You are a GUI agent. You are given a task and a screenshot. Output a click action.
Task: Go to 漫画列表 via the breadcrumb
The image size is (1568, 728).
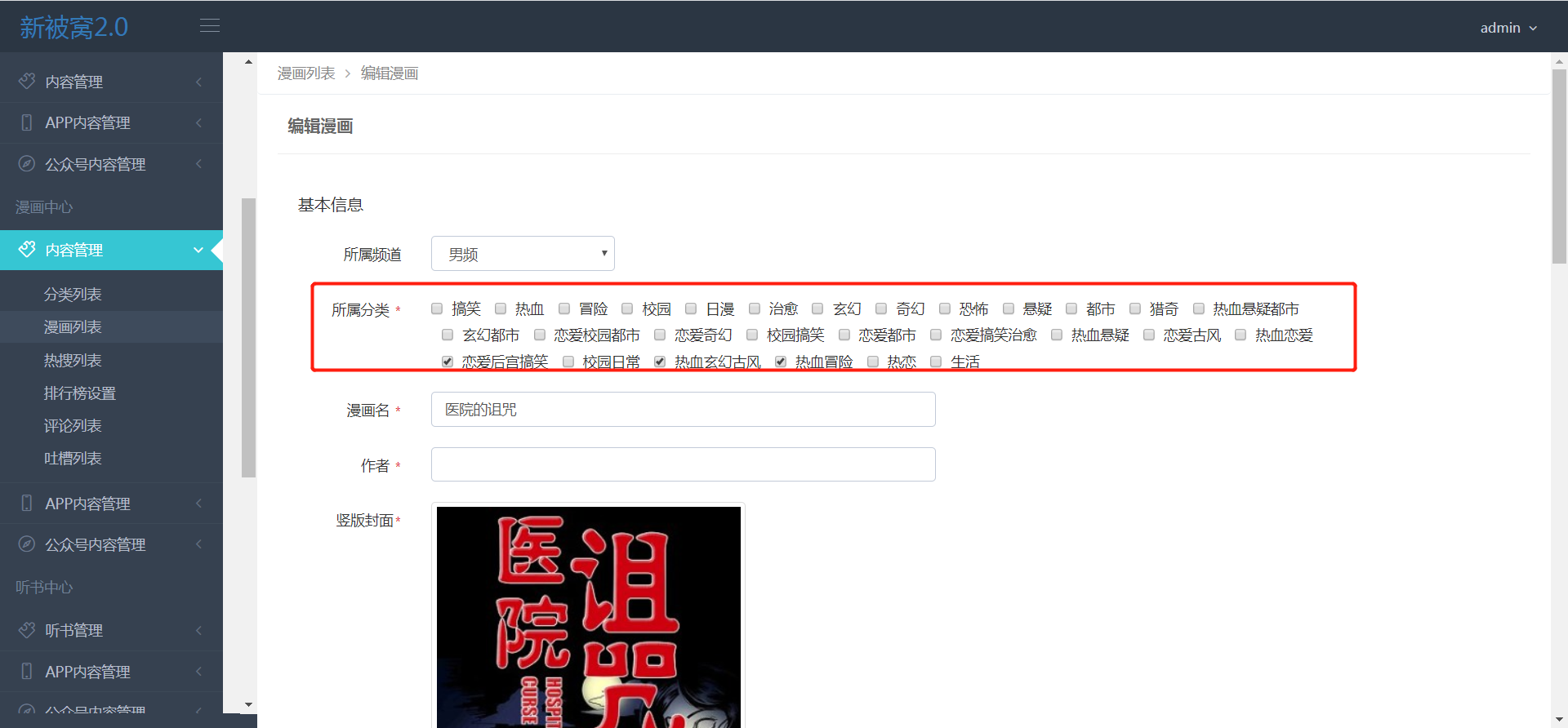(306, 73)
